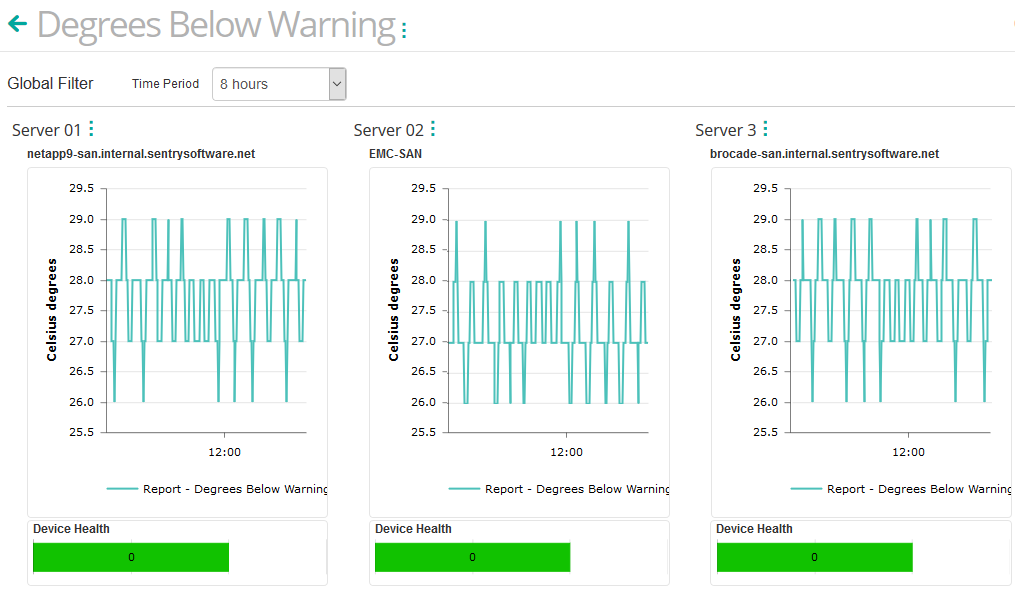Toggle the EMC-SAN chart legend line

(466, 489)
